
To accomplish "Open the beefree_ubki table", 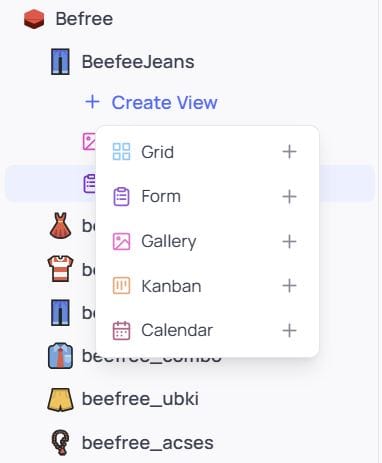I will click(x=140, y=399).
